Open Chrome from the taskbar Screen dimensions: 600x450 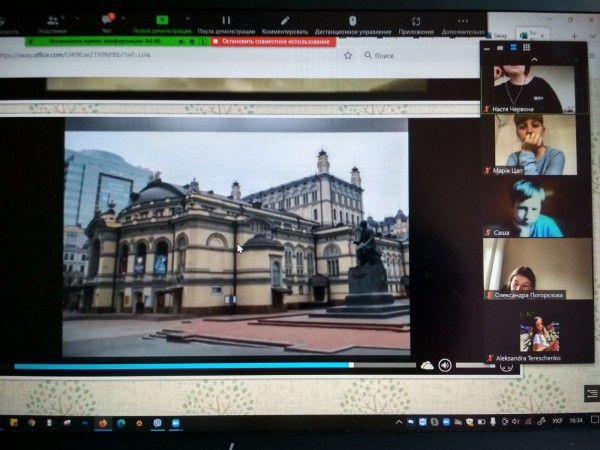[x=31, y=423]
